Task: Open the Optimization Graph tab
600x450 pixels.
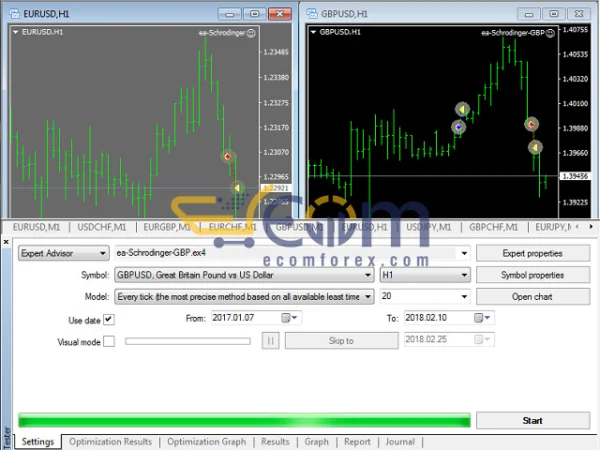Action: 207,442
